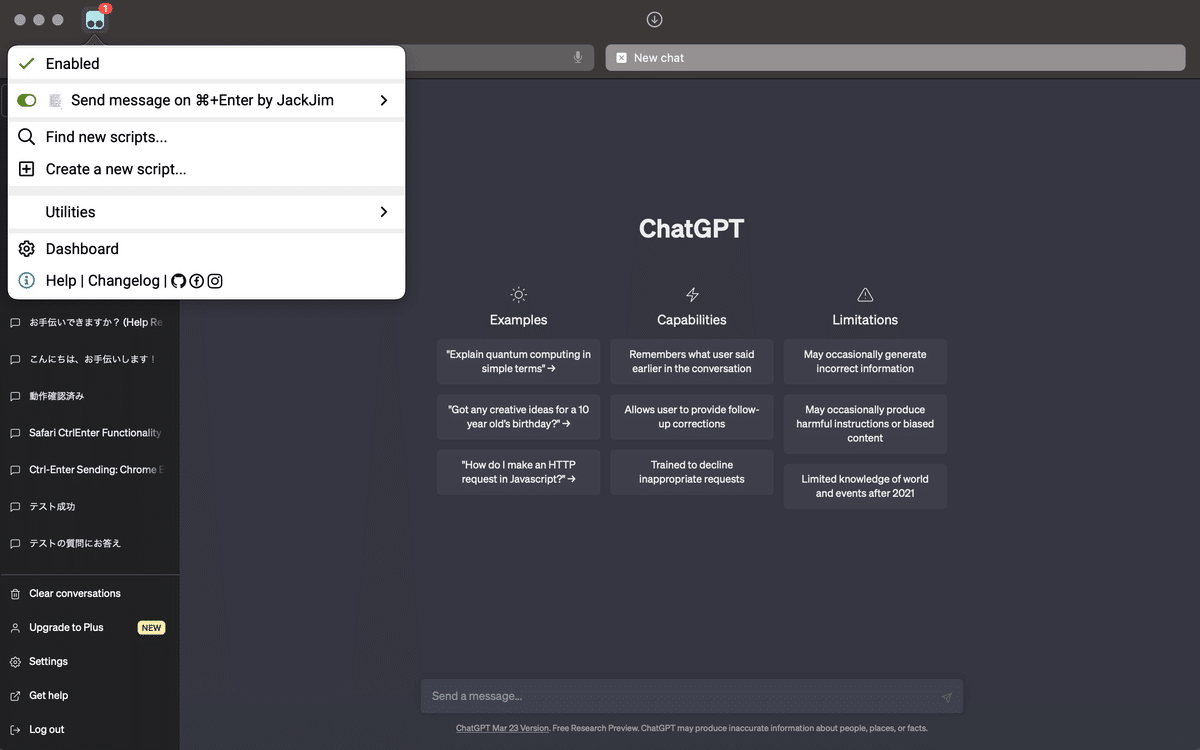Open the Changelog link
Screen dimensions: 1200x750
click(x=124, y=281)
